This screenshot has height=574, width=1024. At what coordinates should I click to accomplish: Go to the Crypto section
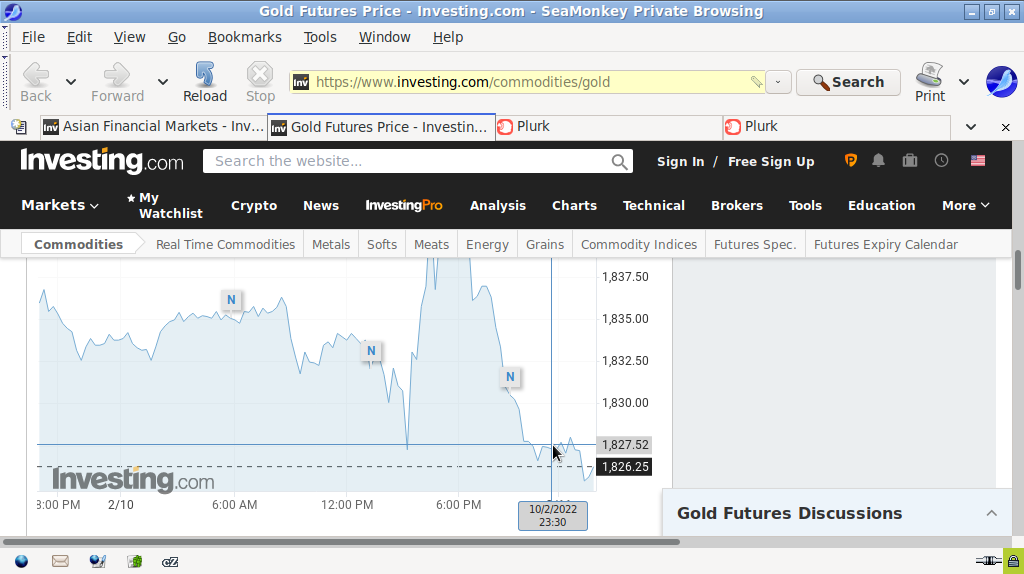253,205
